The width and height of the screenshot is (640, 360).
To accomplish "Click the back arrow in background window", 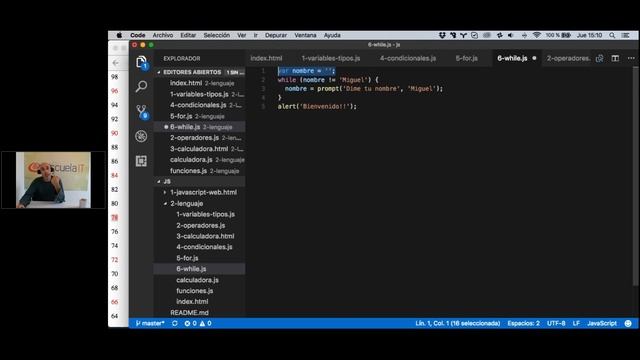I will pos(116,63).
